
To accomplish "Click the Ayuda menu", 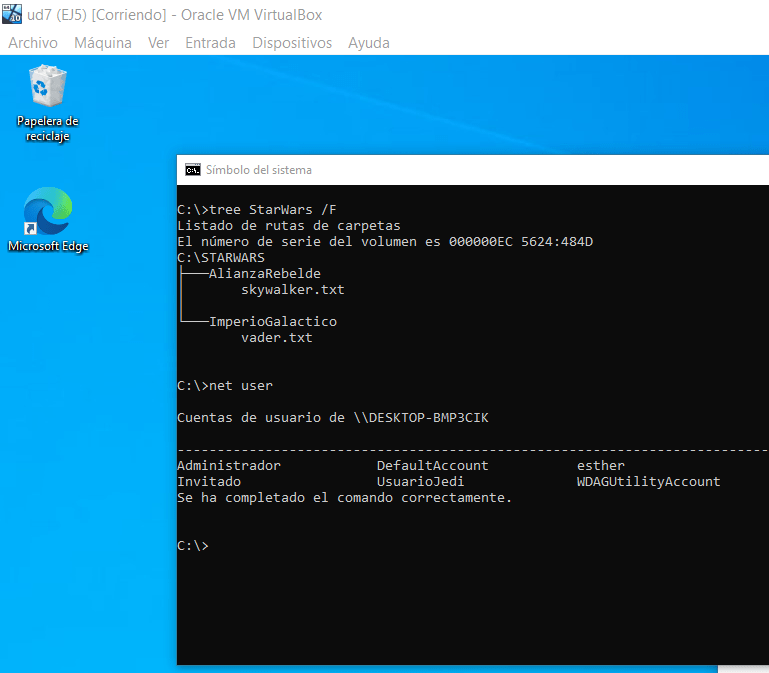I will point(369,43).
